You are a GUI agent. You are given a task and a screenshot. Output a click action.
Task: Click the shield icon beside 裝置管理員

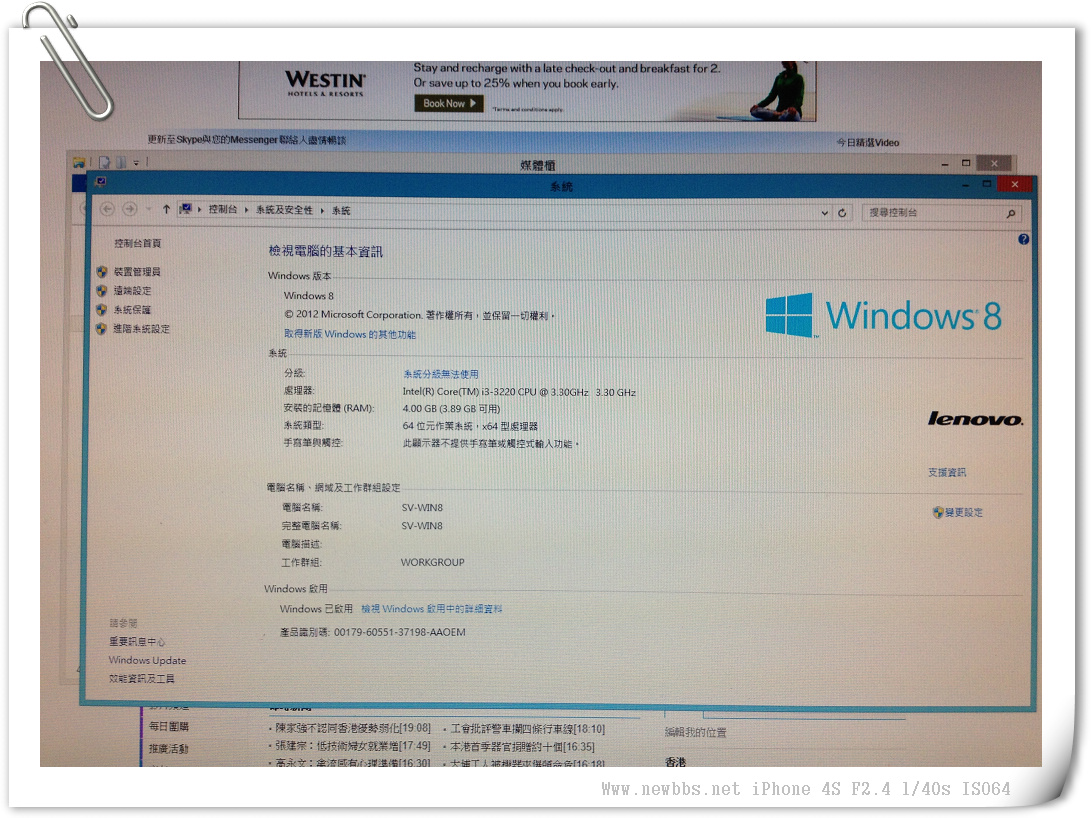pyautogui.click(x=101, y=272)
